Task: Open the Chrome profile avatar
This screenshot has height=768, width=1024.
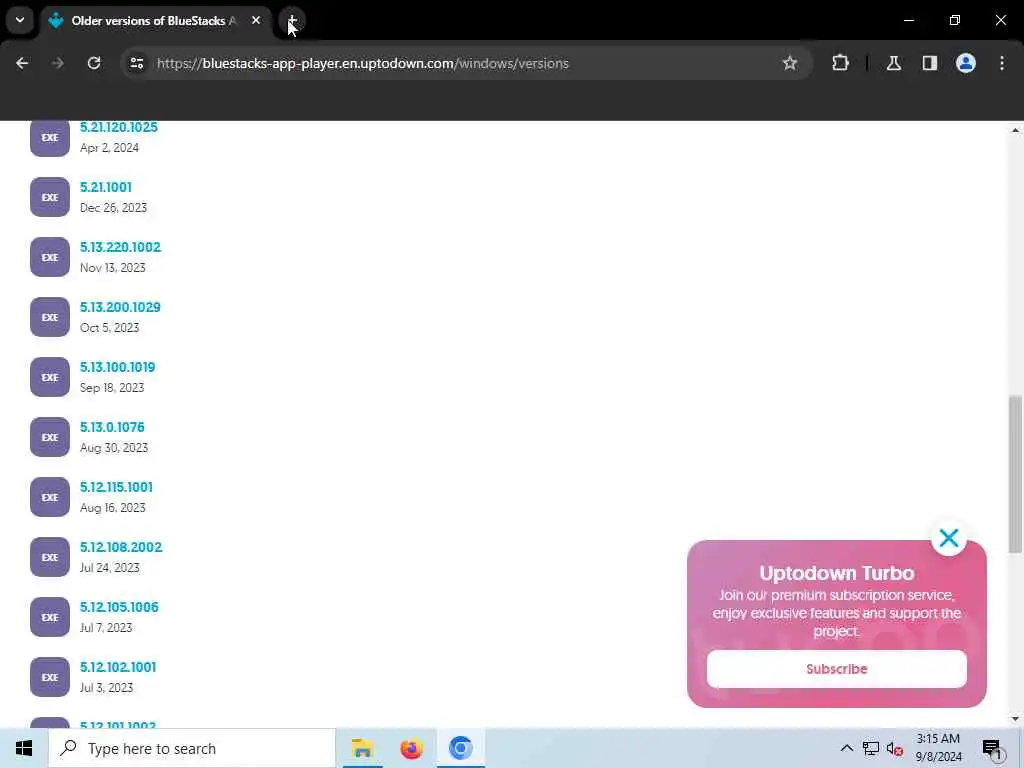Action: tap(966, 63)
